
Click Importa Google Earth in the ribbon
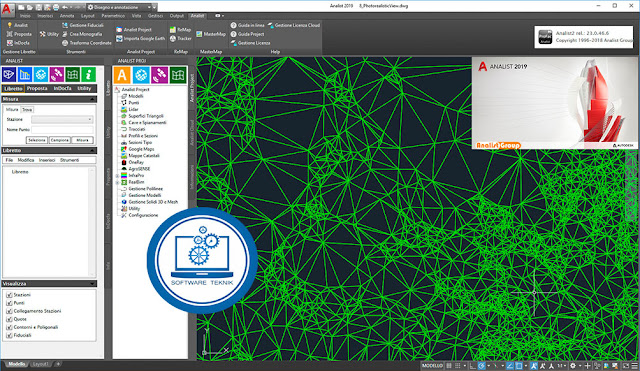tap(140, 38)
